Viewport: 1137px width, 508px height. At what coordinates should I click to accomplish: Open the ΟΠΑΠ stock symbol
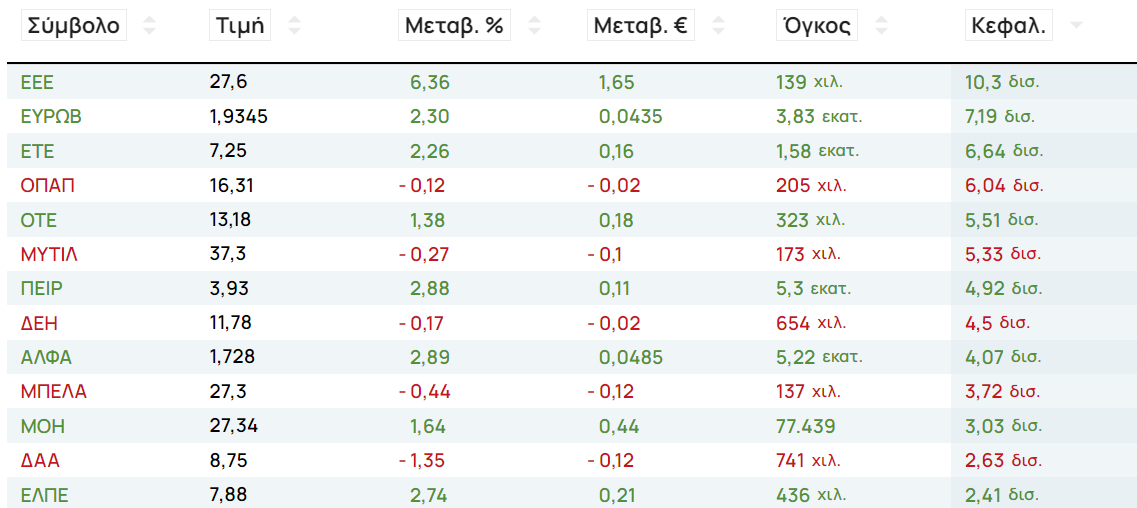pyautogui.click(x=48, y=185)
